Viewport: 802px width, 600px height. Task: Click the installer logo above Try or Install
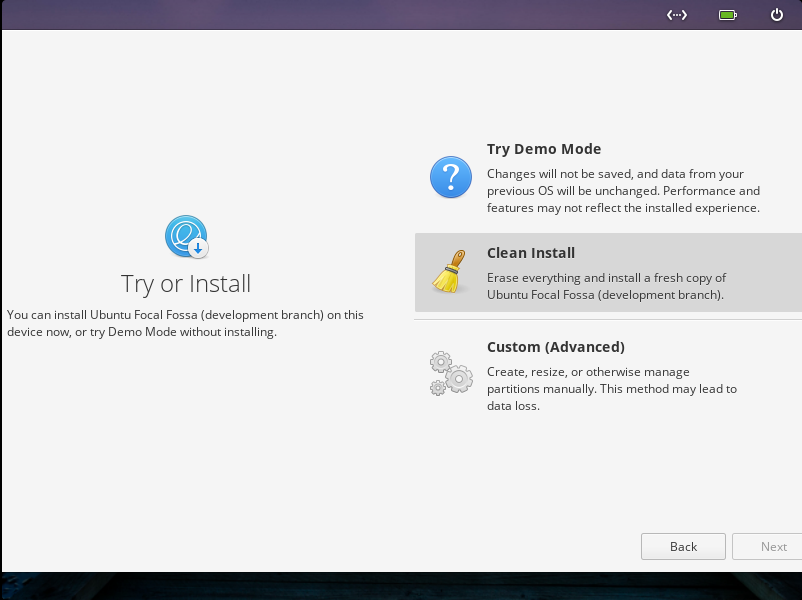(x=186, y=236)
